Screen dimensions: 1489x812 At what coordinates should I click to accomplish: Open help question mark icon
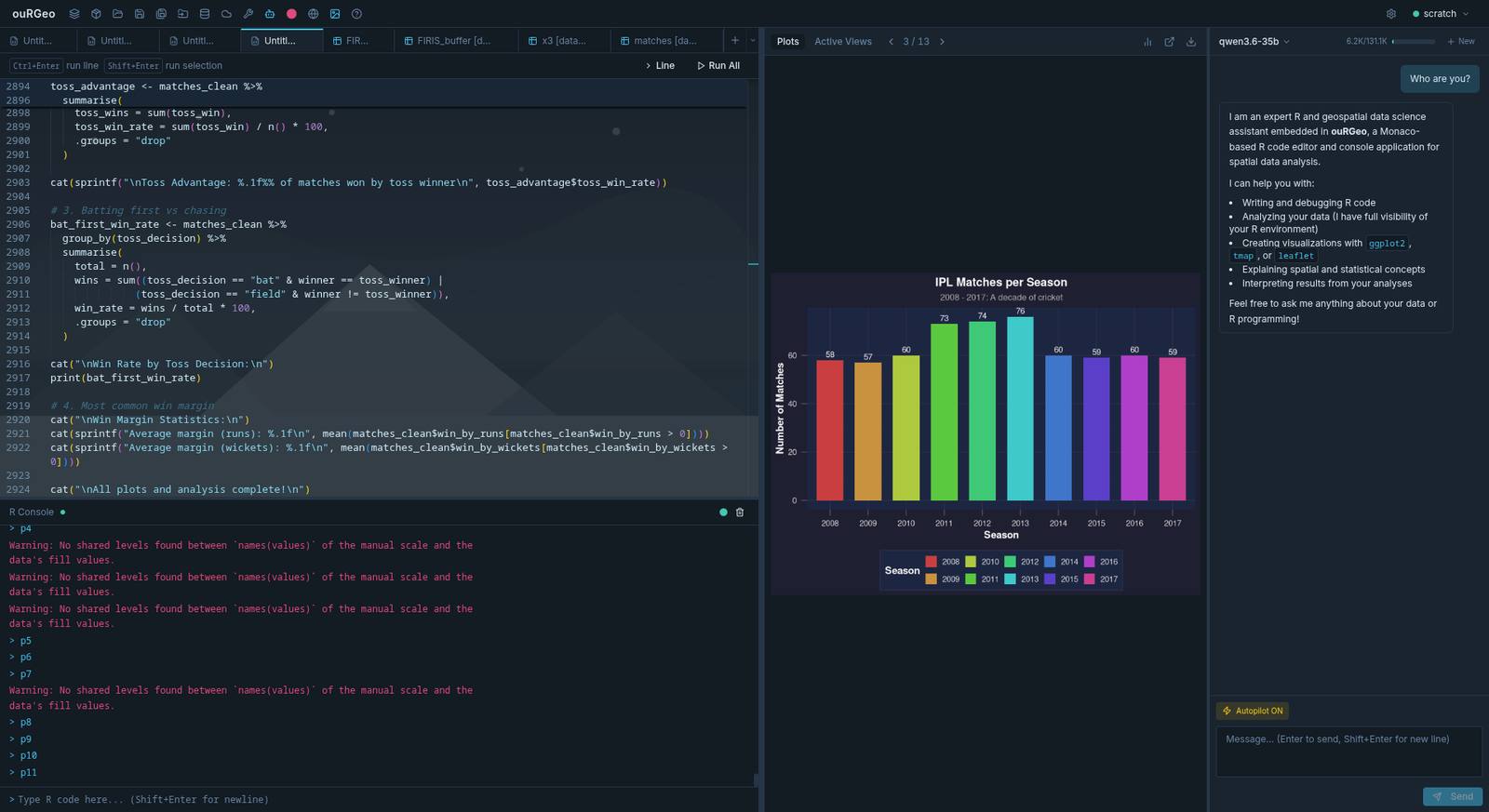click(x=356, y=14)
